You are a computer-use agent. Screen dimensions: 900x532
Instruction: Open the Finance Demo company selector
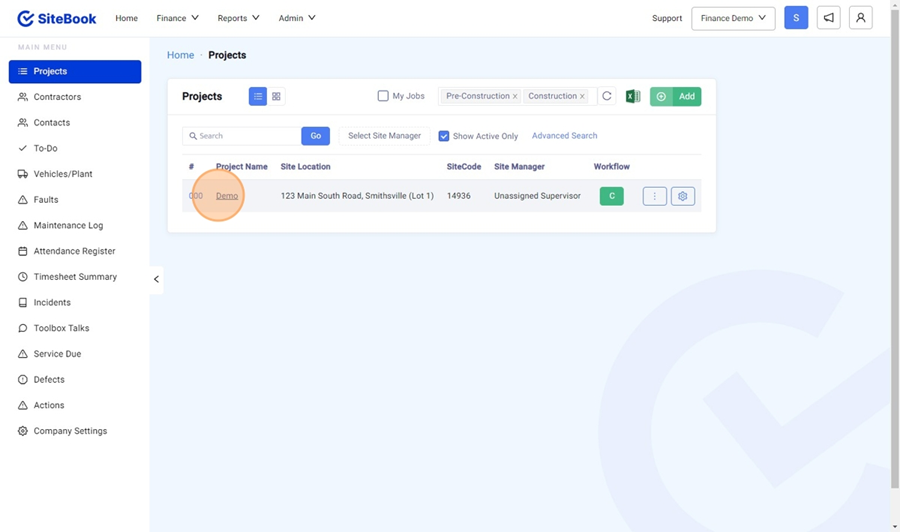point(733,18)
